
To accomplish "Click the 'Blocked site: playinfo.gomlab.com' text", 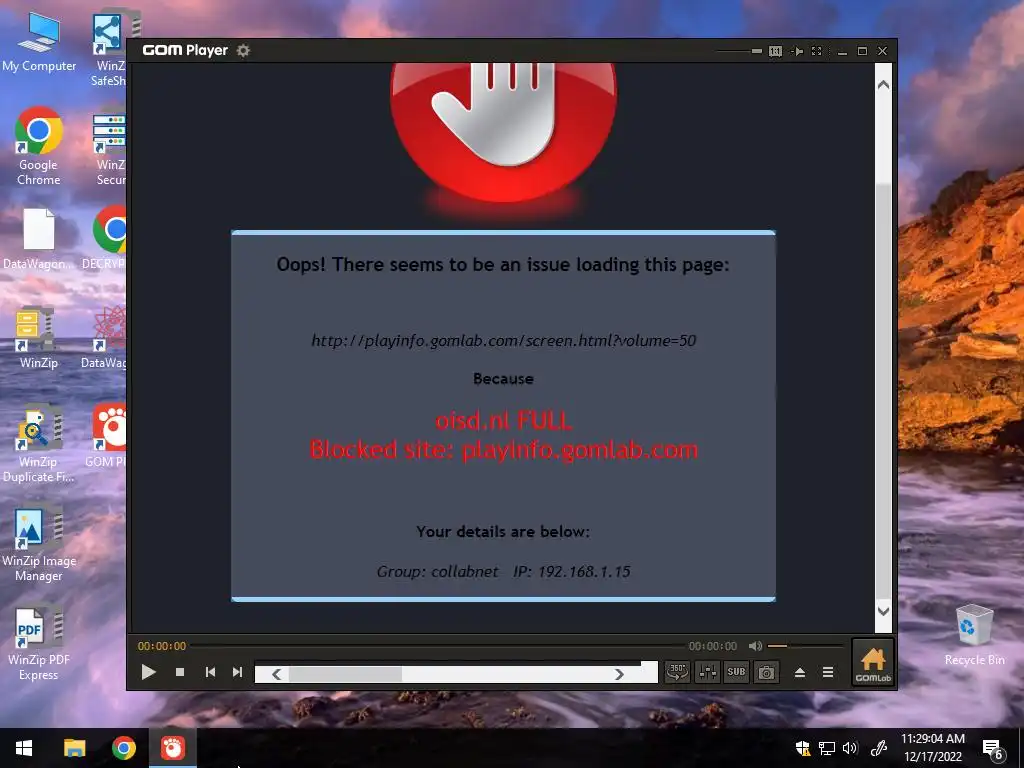I will coord(504,449).
